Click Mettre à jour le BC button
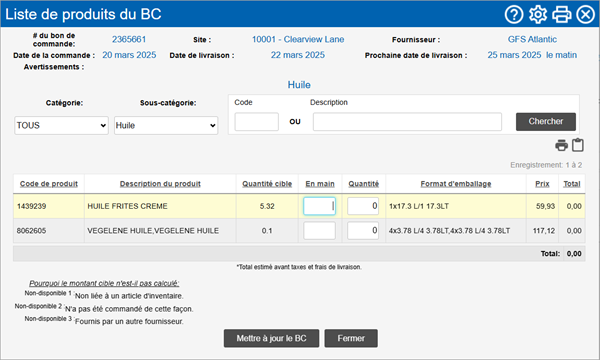The height and width of the screenshot is (360, 600). [271, 338]
